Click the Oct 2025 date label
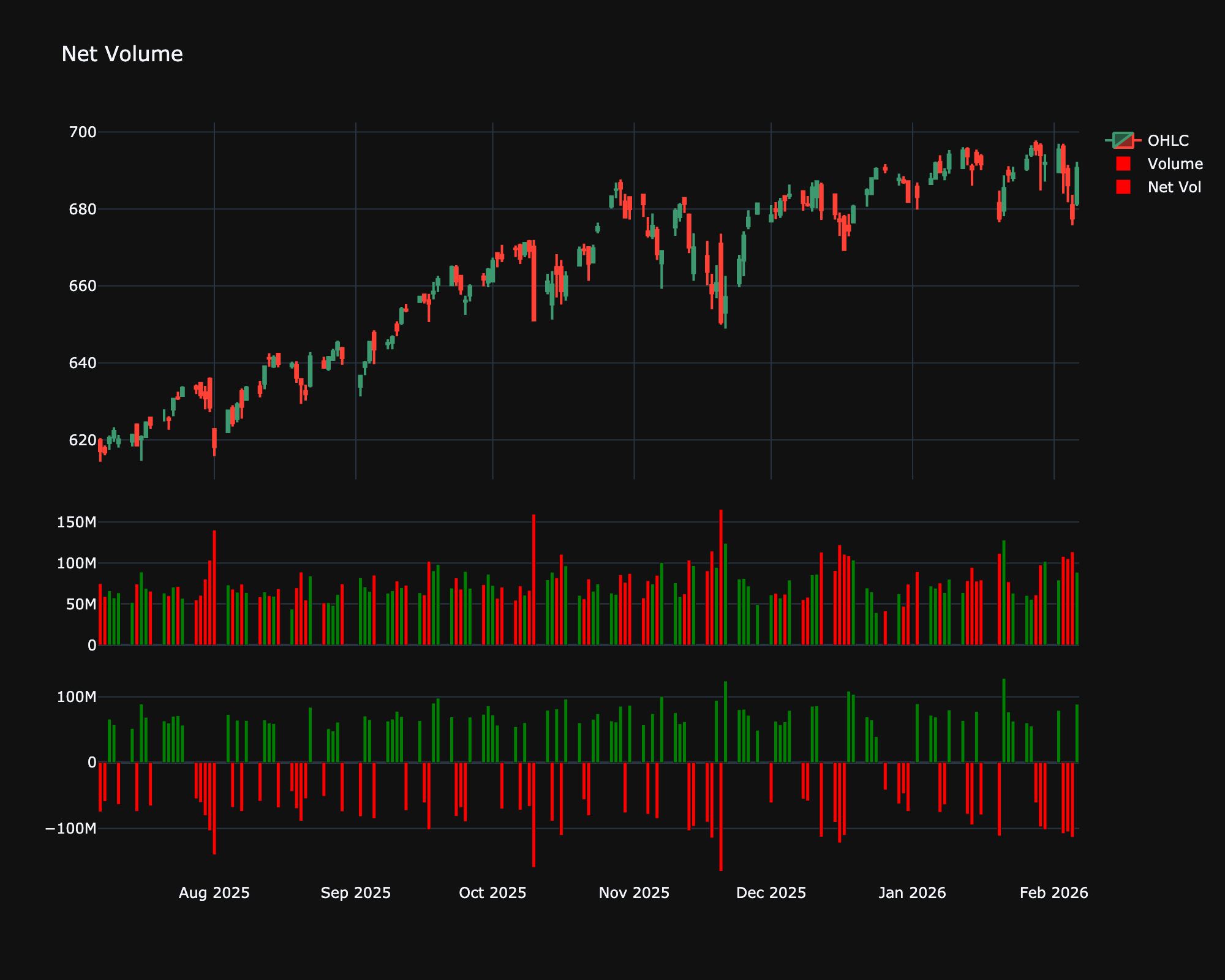 (492, 892)
